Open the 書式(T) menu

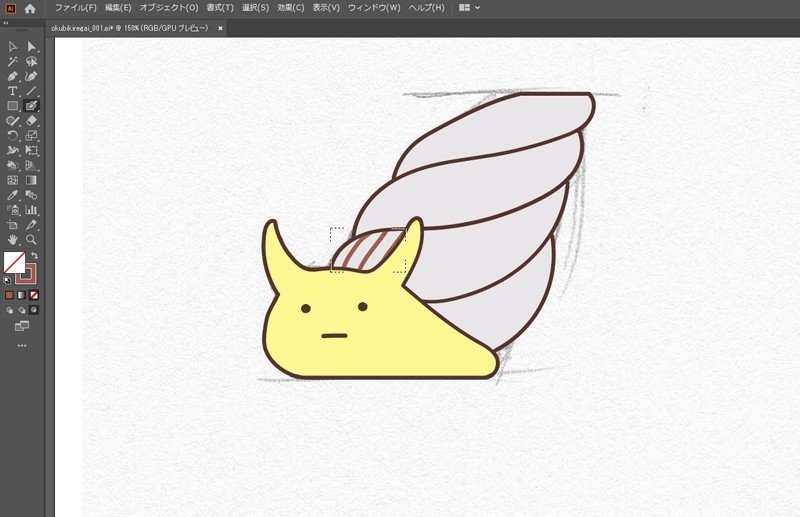[x=220, y=8]
